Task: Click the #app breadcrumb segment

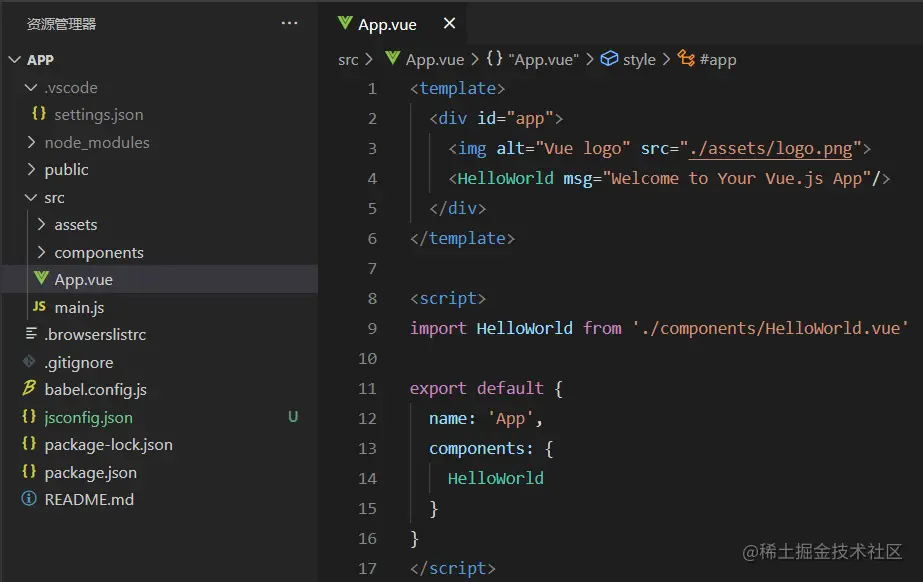Action: coord(718,60)
